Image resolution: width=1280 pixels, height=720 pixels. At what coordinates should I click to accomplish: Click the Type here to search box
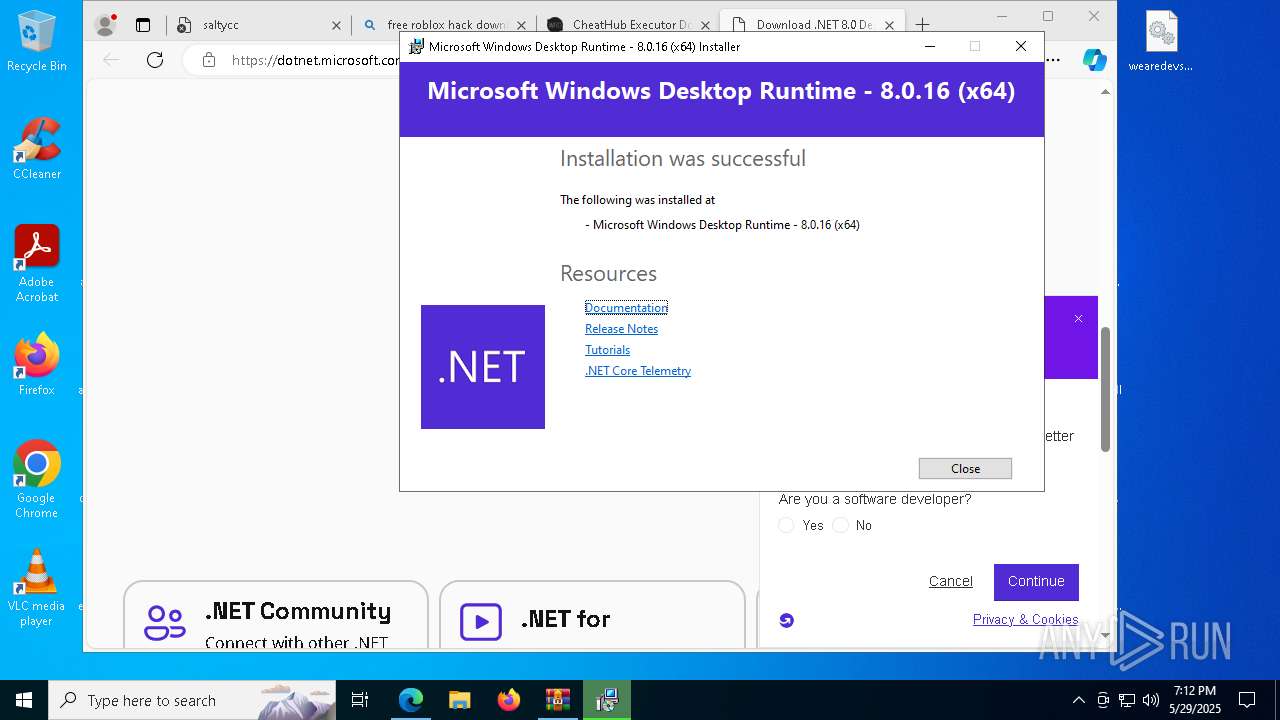click(192, 700)
